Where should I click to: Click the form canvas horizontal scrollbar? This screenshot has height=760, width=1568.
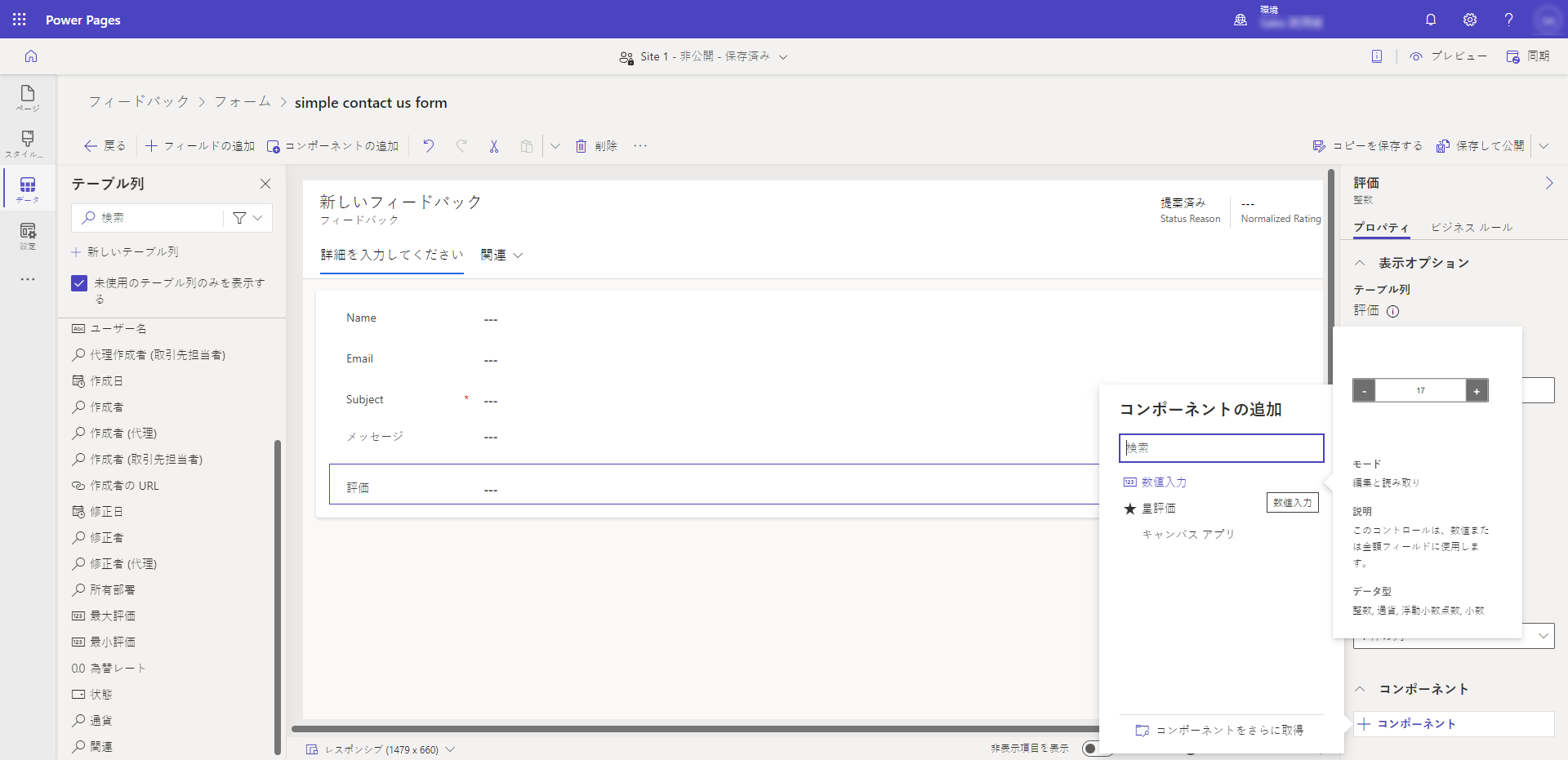pos(694,729)
